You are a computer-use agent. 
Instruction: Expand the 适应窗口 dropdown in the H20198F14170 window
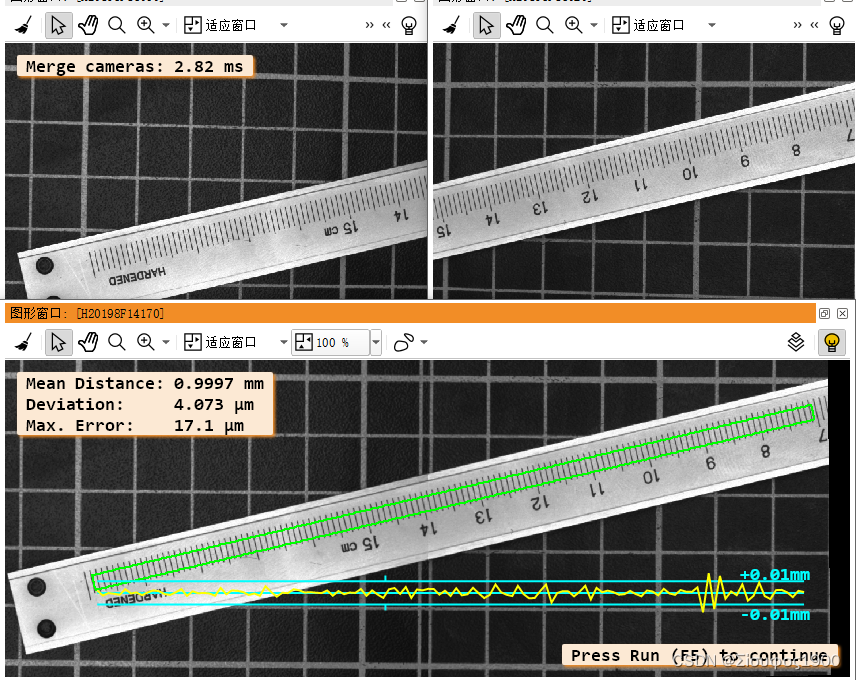coord(284,343)
